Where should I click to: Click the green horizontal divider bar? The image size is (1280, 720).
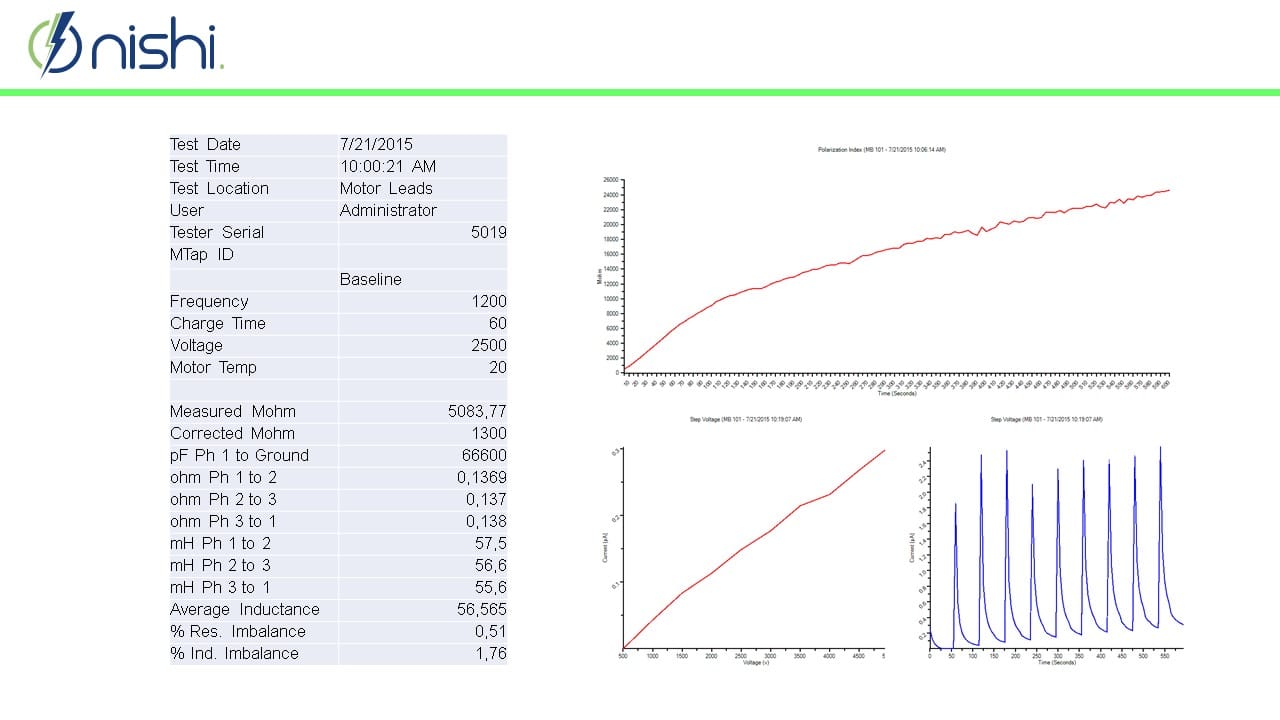640,92
